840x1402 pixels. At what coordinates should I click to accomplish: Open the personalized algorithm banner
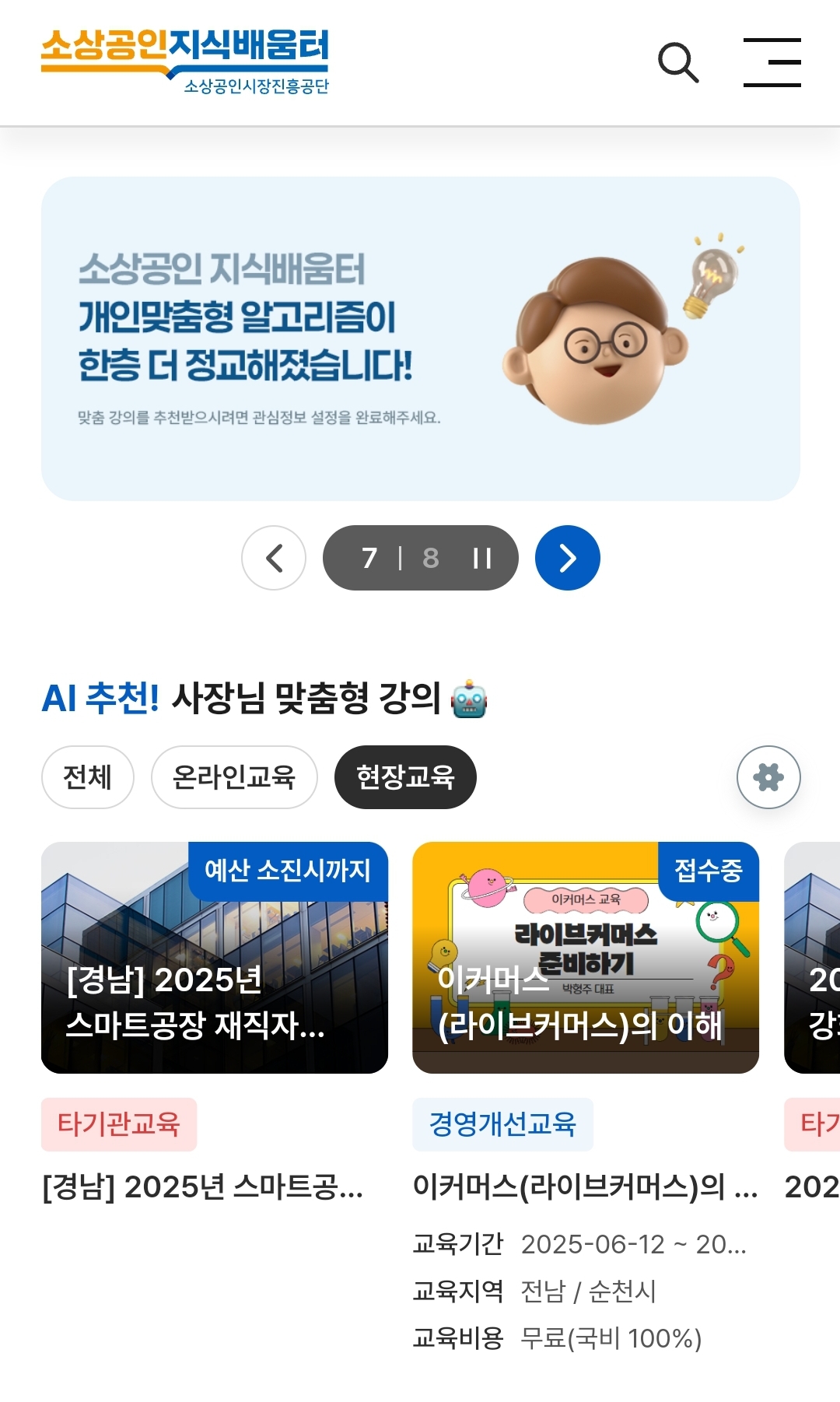click(421, 338)
